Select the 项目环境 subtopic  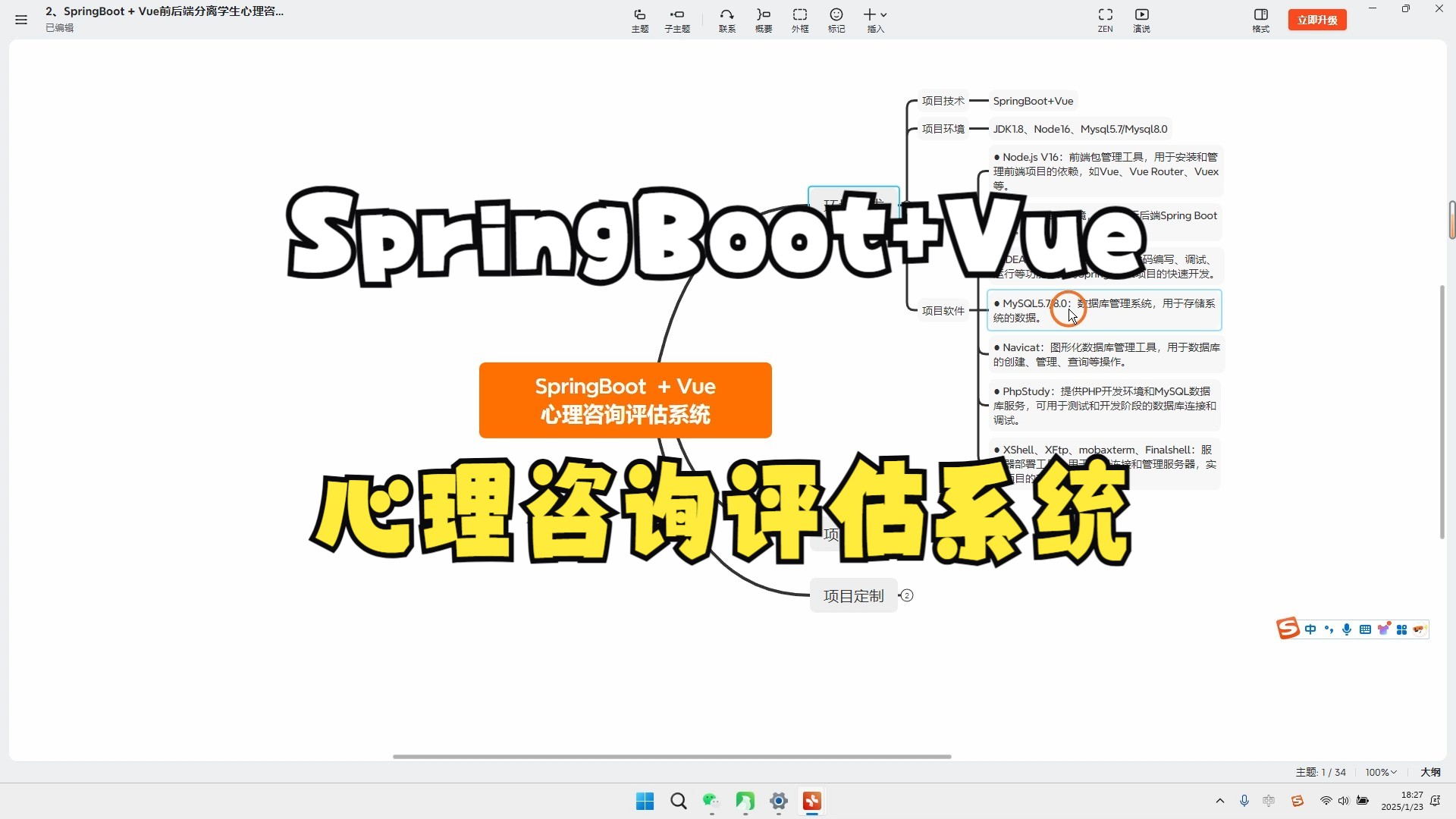point(943,129)
